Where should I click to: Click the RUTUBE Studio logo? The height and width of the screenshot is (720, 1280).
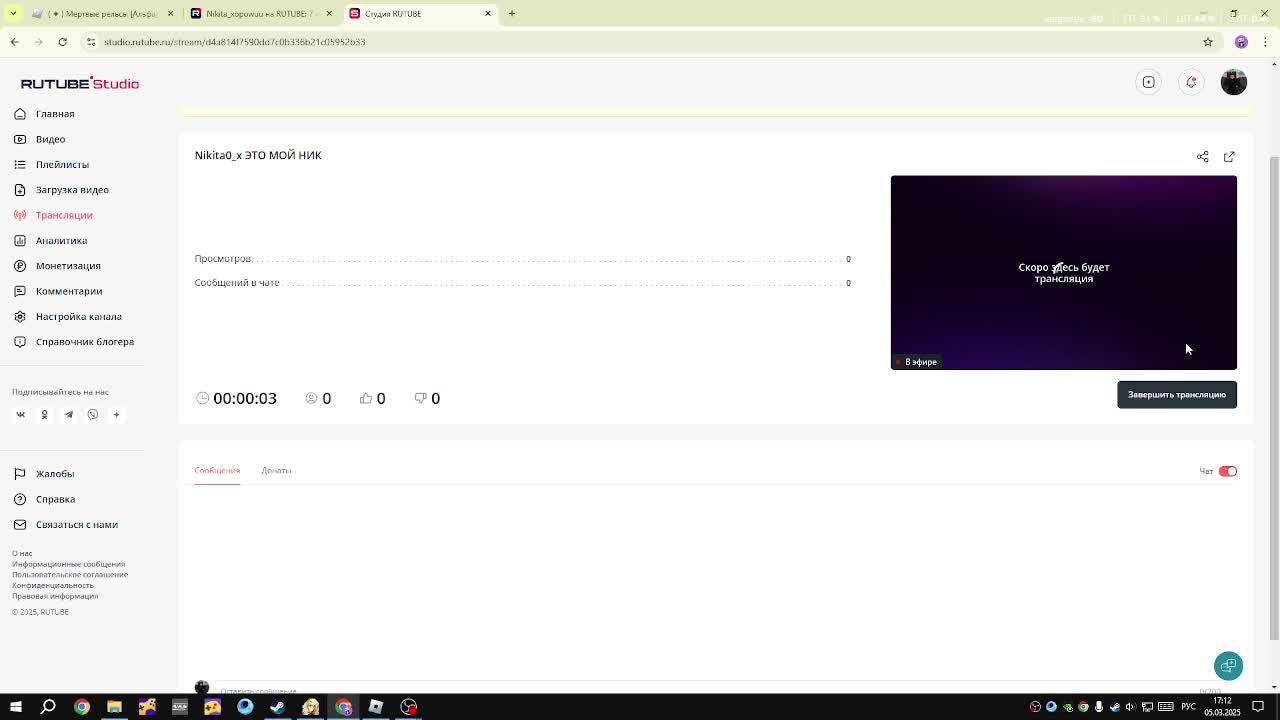(80, 83)
